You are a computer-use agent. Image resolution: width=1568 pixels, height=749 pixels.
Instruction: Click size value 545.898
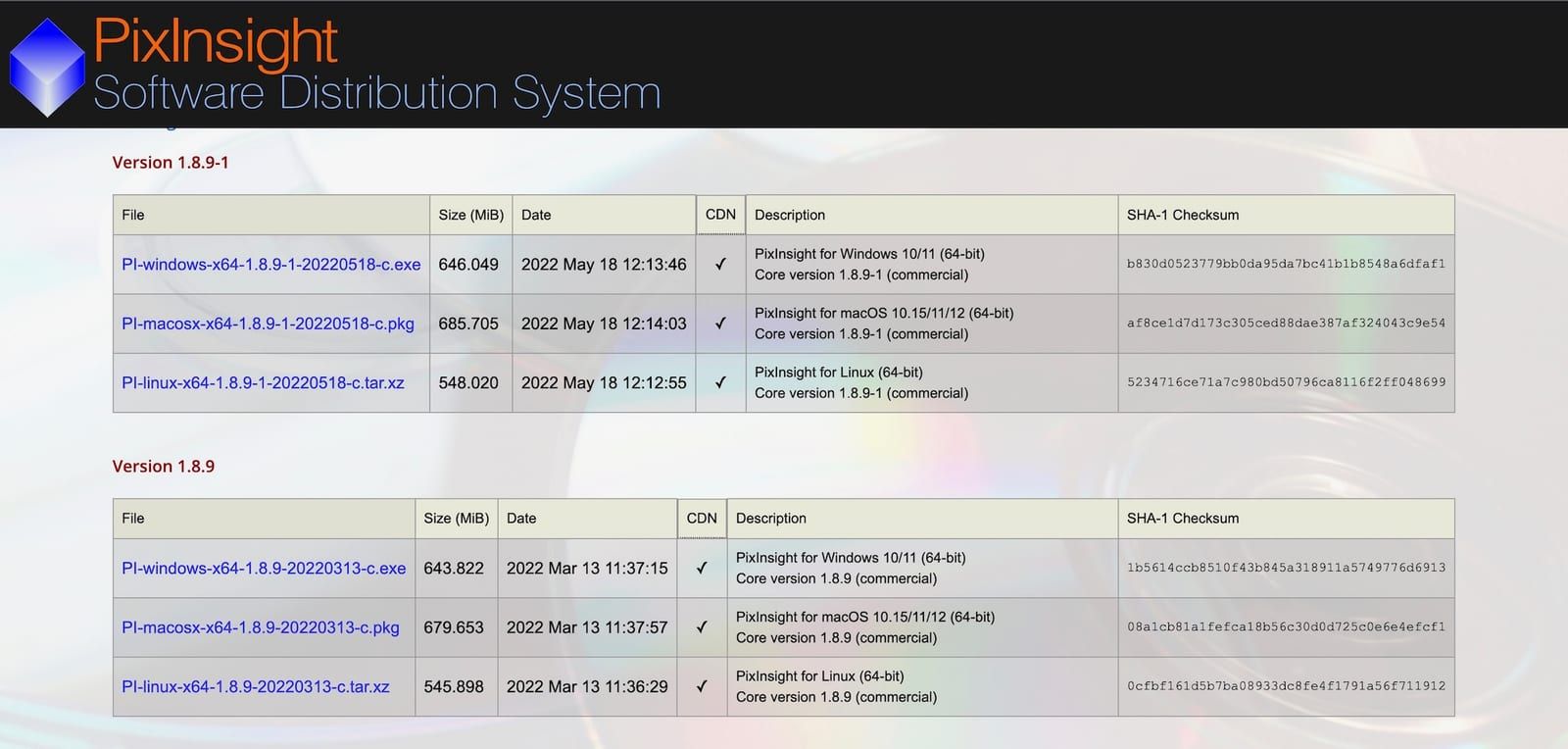point(454,687)
